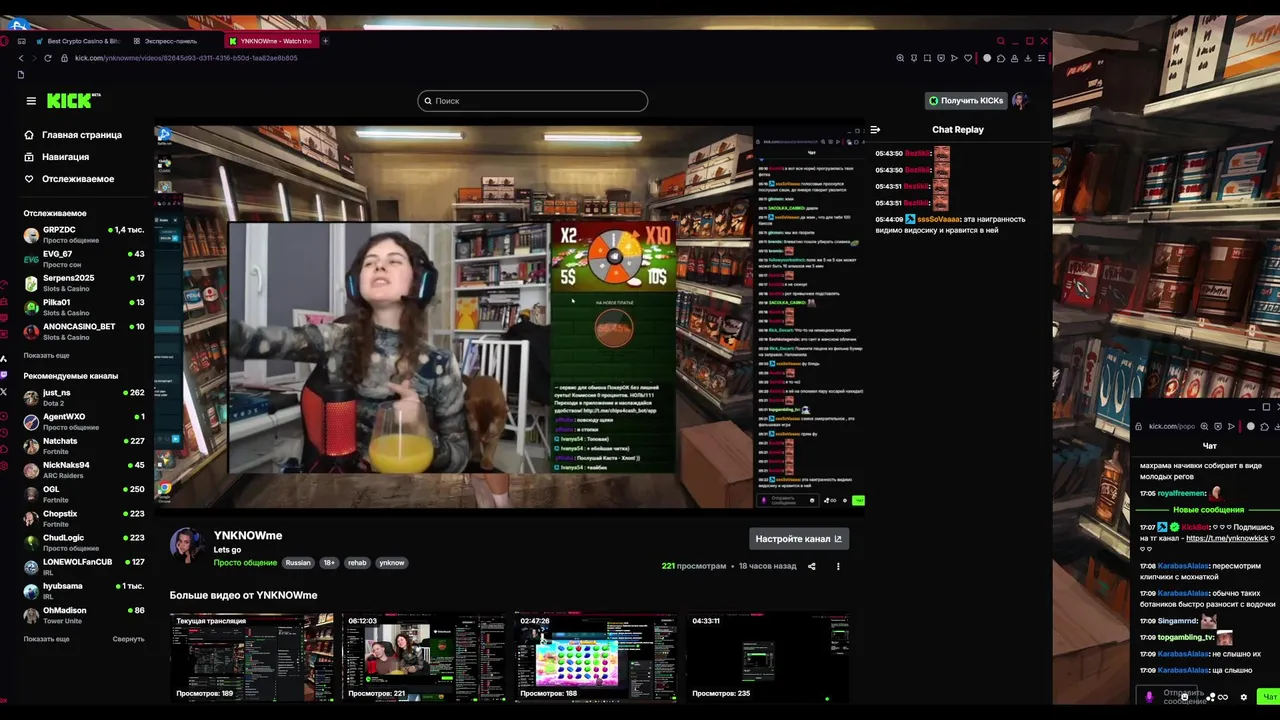Open the user avatar menu

(x=1020, y=101)
